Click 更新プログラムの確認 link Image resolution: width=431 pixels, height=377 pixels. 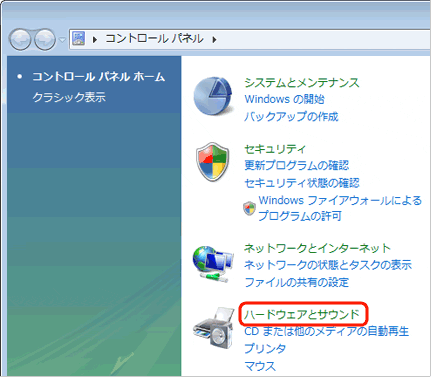pos(297,165)
